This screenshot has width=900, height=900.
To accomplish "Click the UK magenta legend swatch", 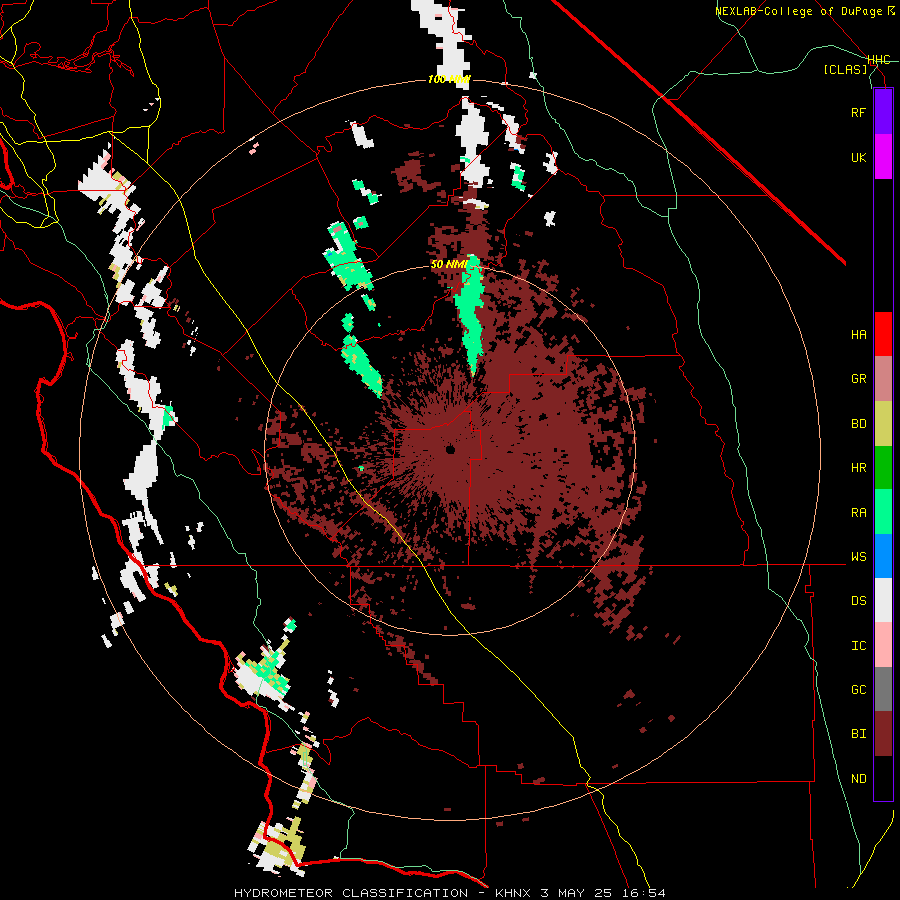I will point(883,157).
